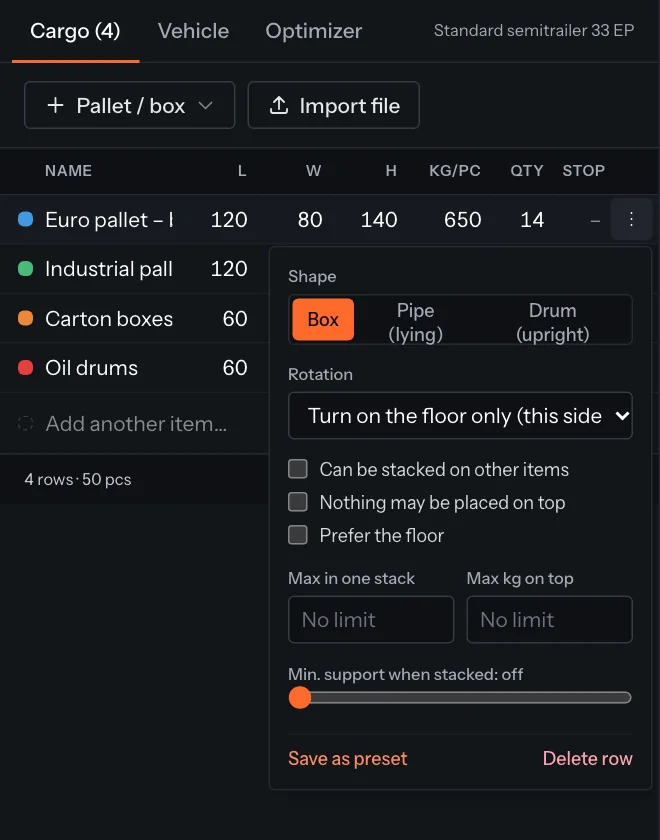Check Nothing may be placed on top
660x840 pixels.
coord(298,502)
